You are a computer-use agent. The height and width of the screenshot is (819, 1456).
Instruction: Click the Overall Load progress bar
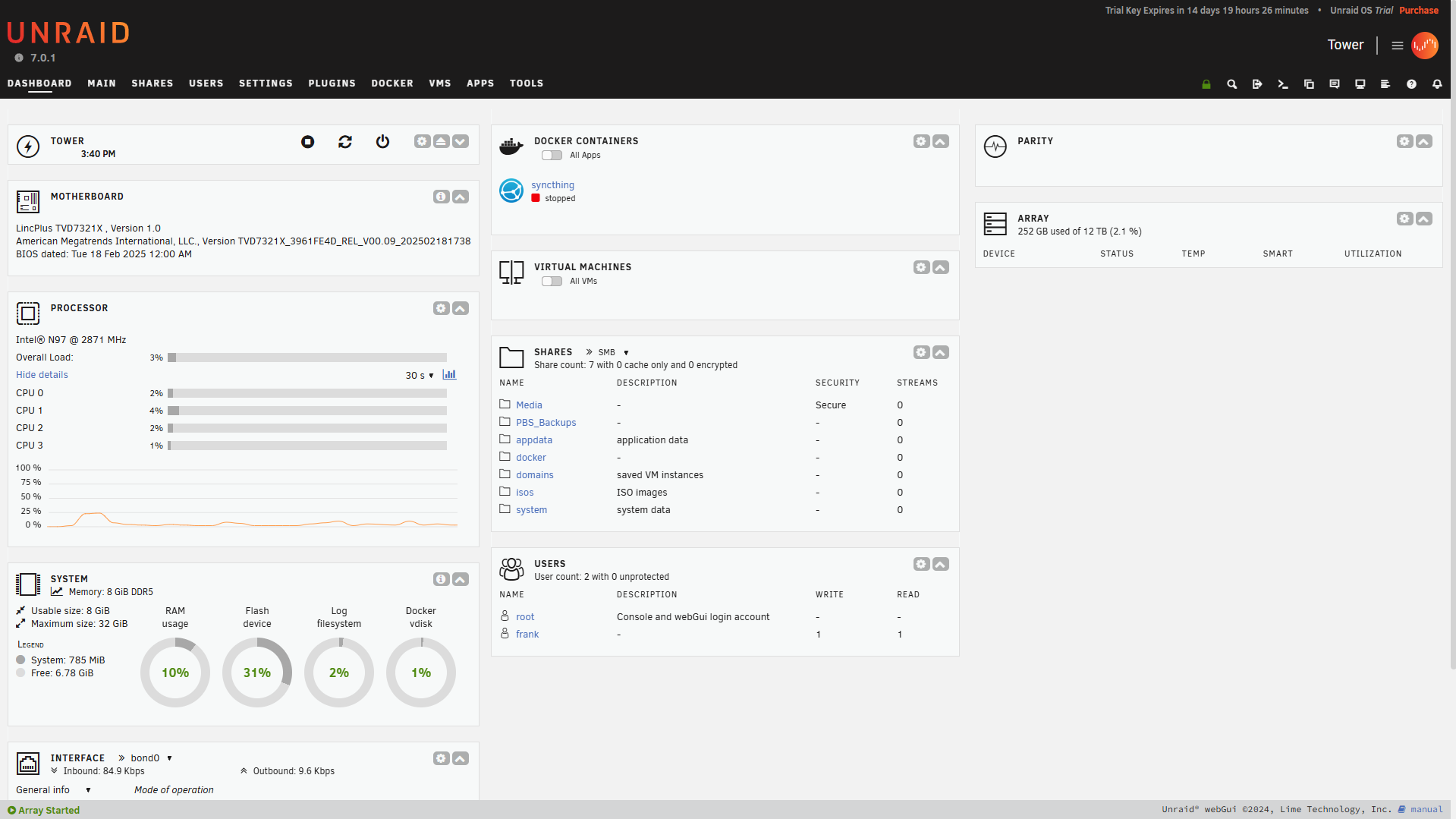pos(307,358)
